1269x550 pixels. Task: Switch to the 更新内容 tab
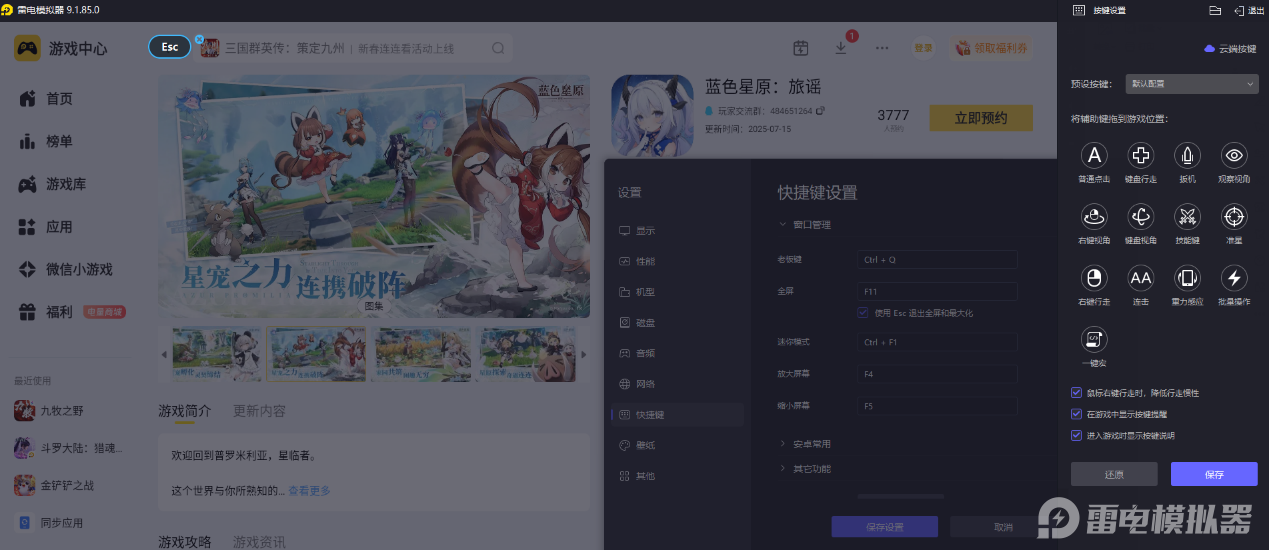coord(259,411)
